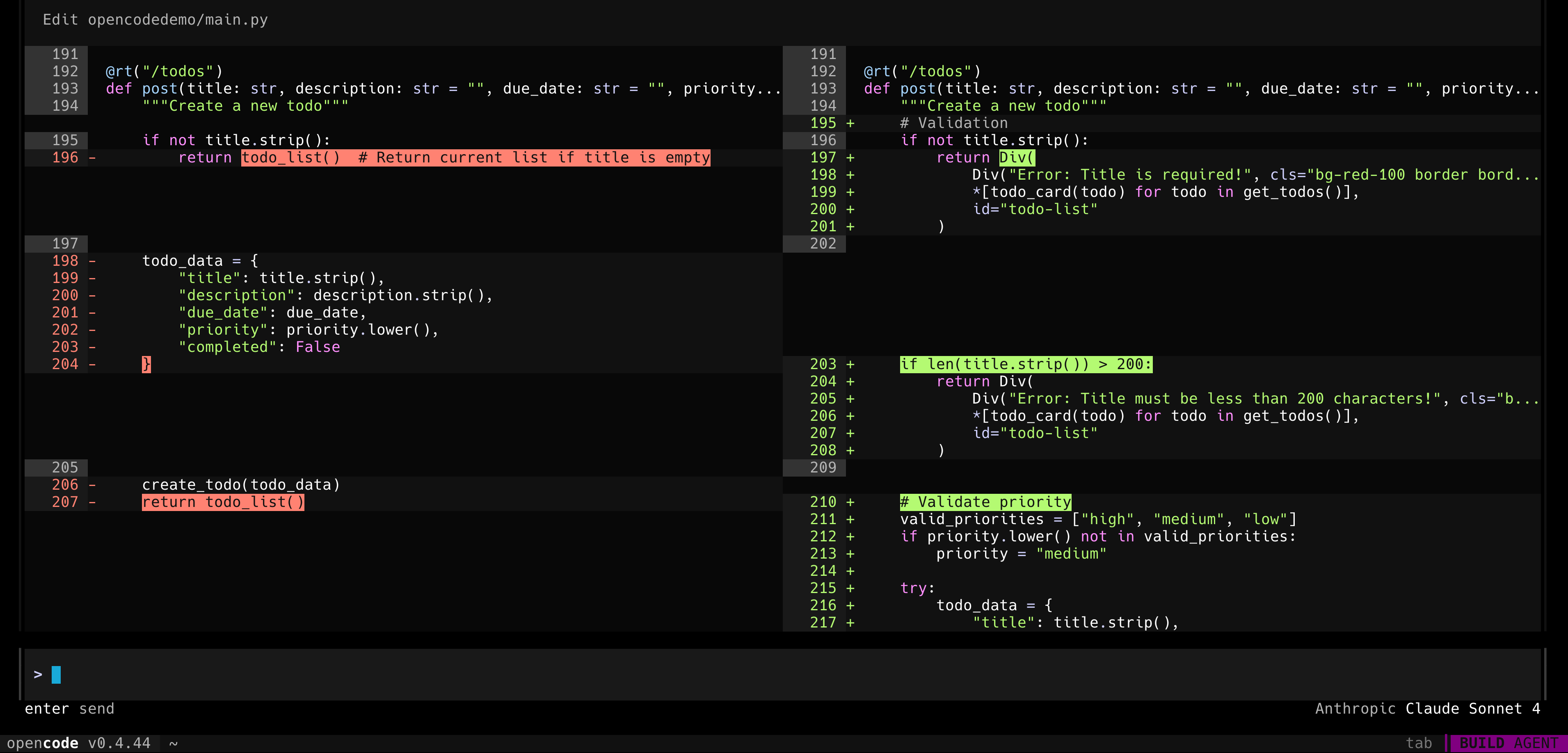Switch focus to the right diff pane
The image size is (1568, 753).
(1157, 304)
